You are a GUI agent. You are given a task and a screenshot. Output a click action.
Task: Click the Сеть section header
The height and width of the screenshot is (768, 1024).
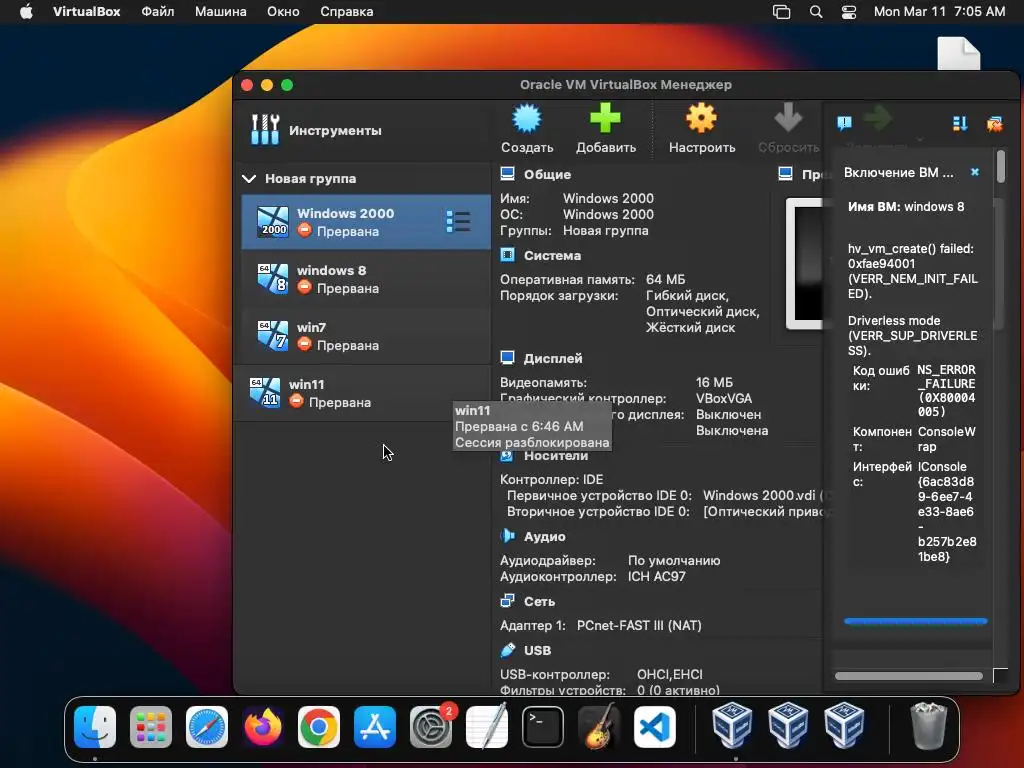[x=539, y=601]
